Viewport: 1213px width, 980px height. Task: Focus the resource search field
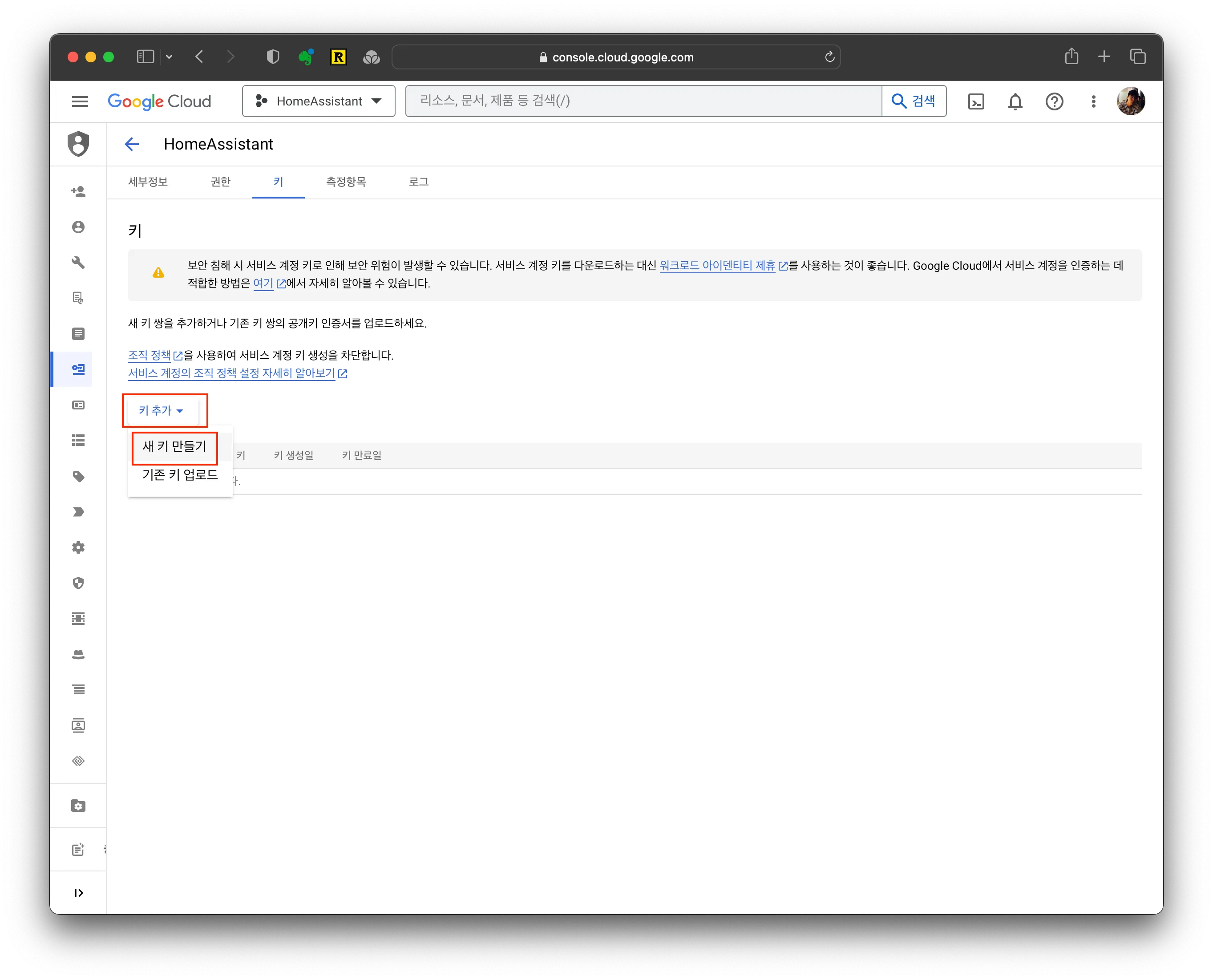click(643, 101)
